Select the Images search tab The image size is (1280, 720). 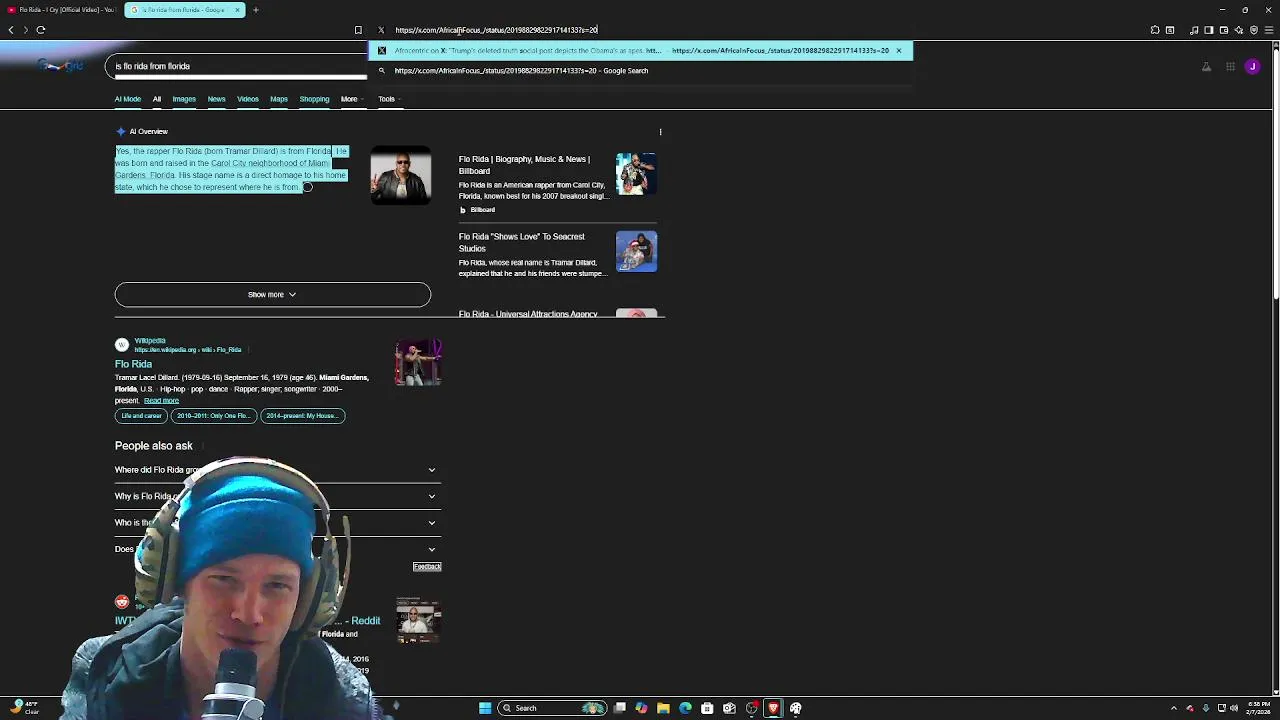point(184,99)
